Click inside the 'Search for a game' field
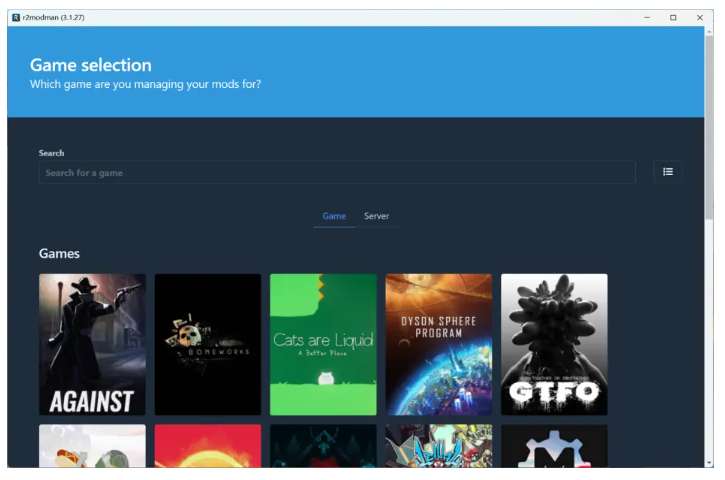This screenshot has height=480, width=725. [336, 173]
